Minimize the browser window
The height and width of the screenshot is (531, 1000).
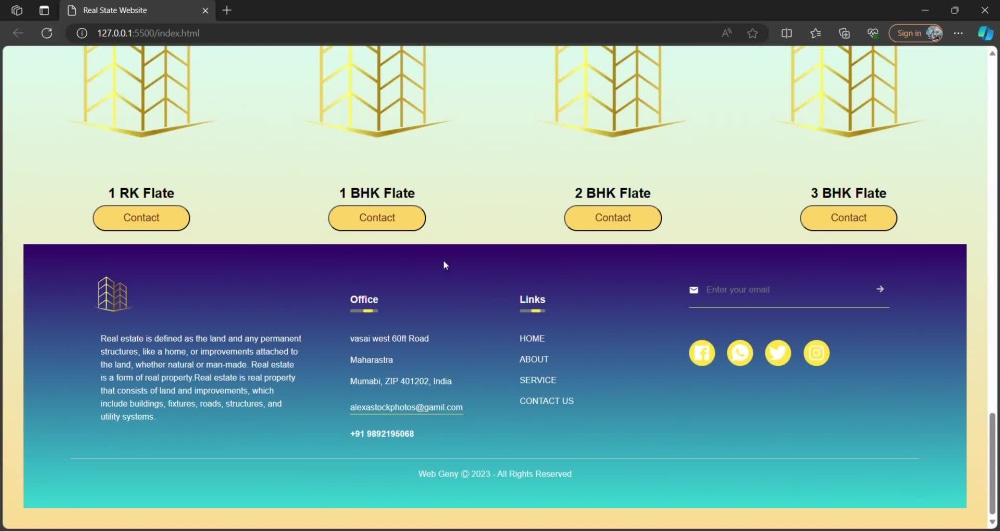(x=925, y=10)
